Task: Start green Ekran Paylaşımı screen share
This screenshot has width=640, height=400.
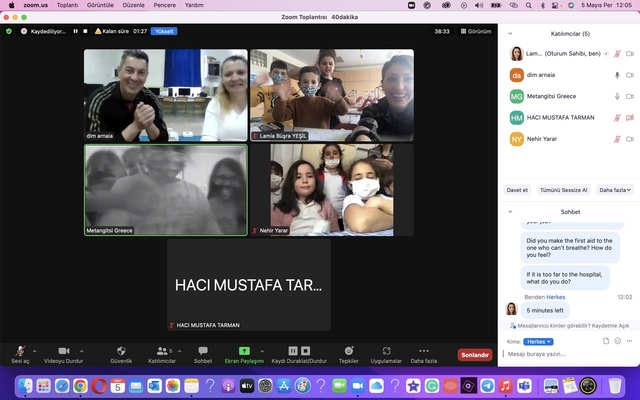Action: (x=244, y=351)
